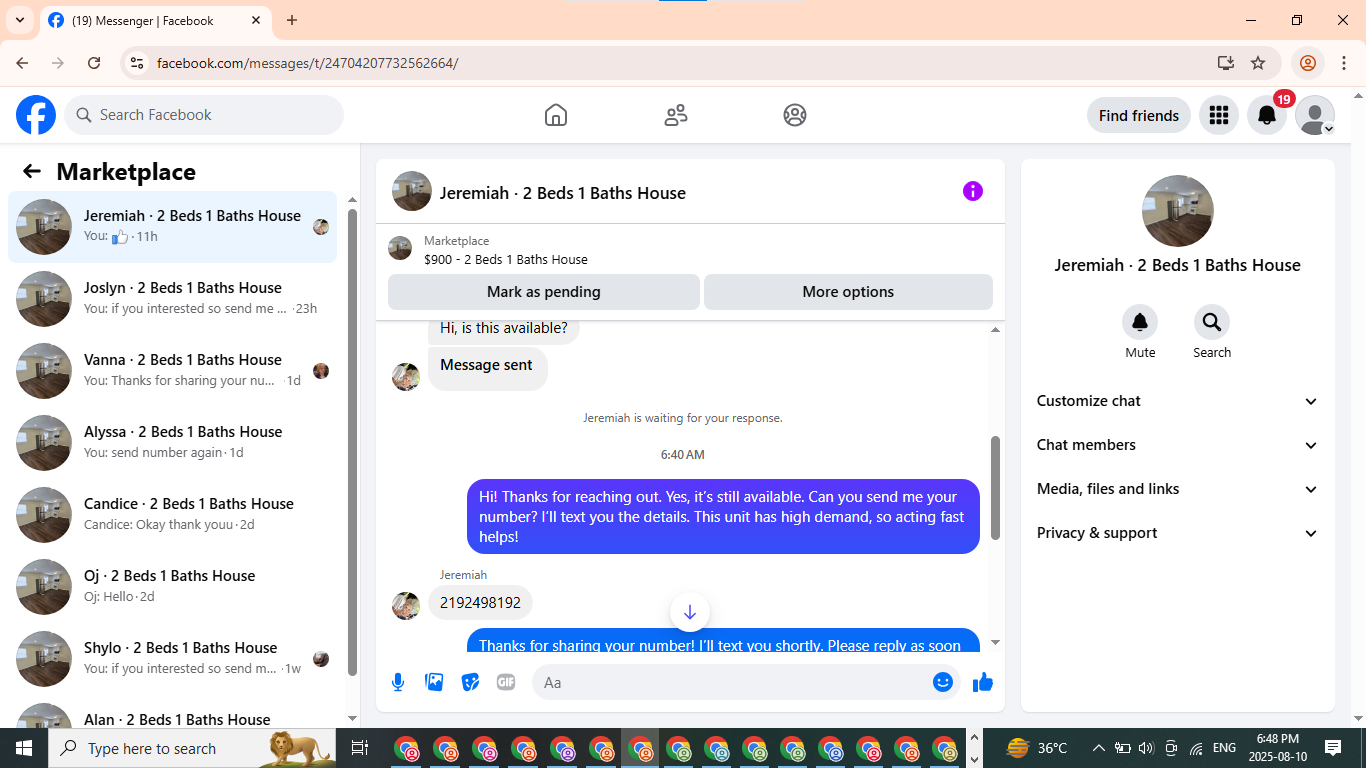1366x768 pixels.
Task: Open the Friends icon in top navigation
Action: coord(676,115)
